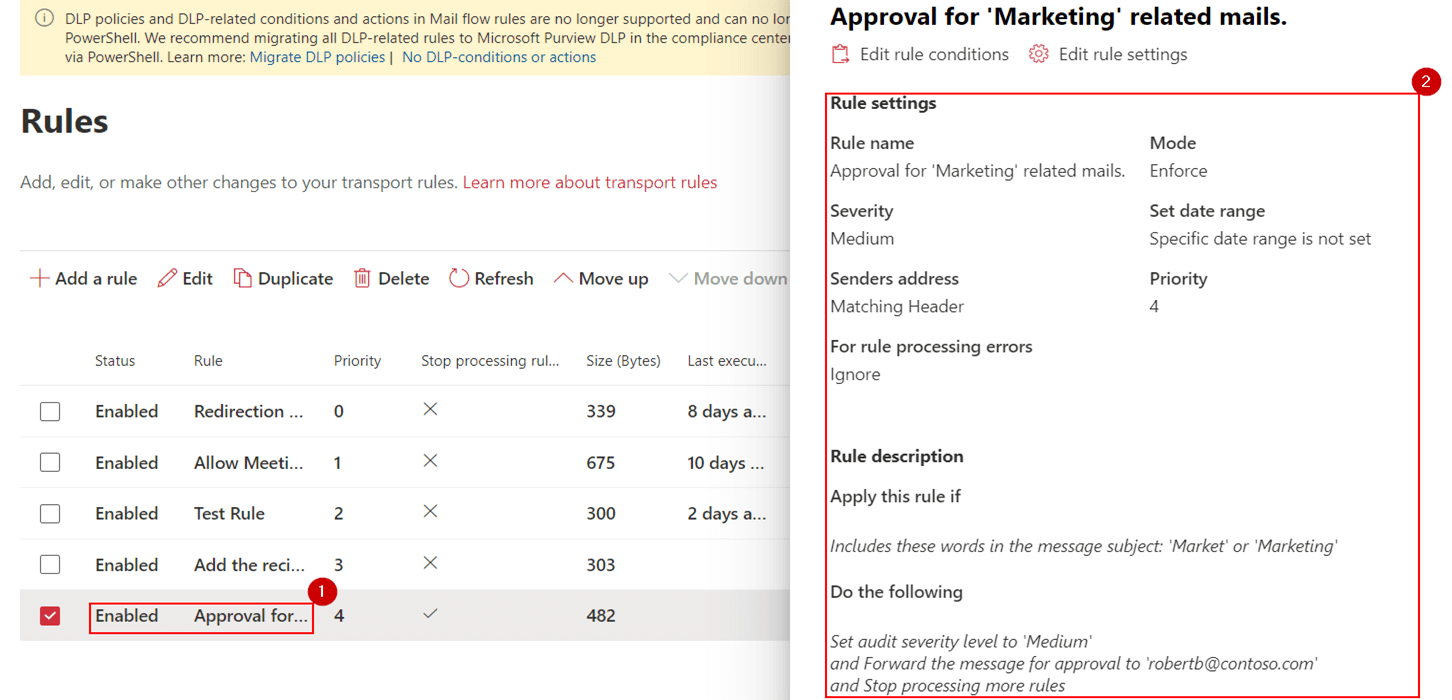Click the Move up chevron icon
Image resolution: width=1452 pixels, height=700 pixels.
[563, 279]
